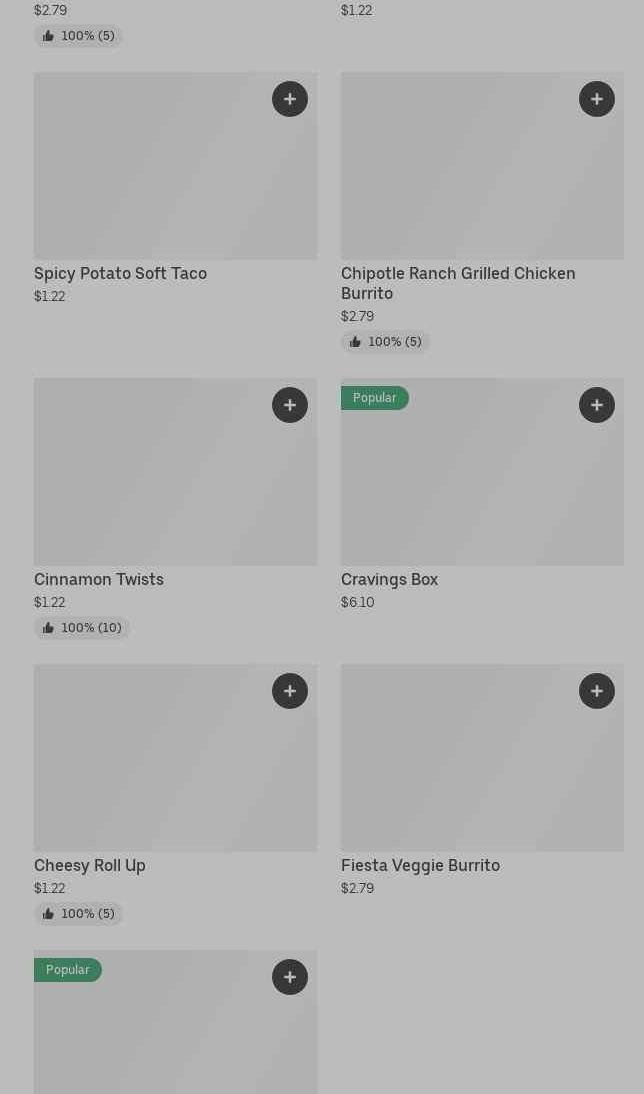Click Cinnamon Twists 100% (10) rating badge

[82, 628]
